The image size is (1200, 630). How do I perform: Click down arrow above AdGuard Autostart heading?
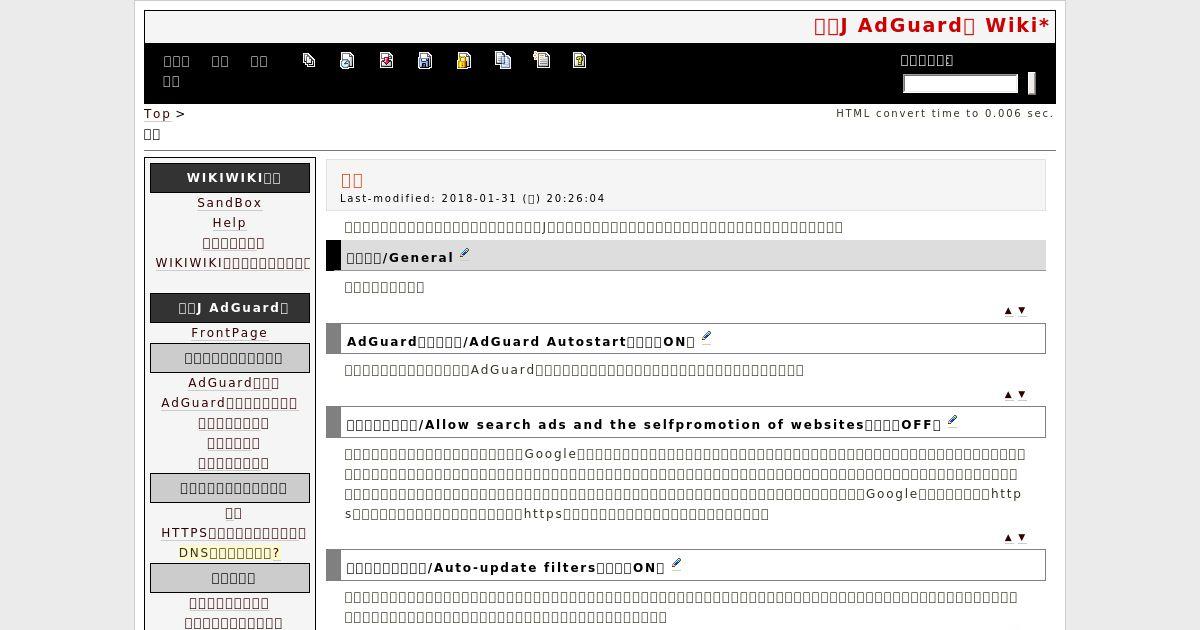[1021, 311]
